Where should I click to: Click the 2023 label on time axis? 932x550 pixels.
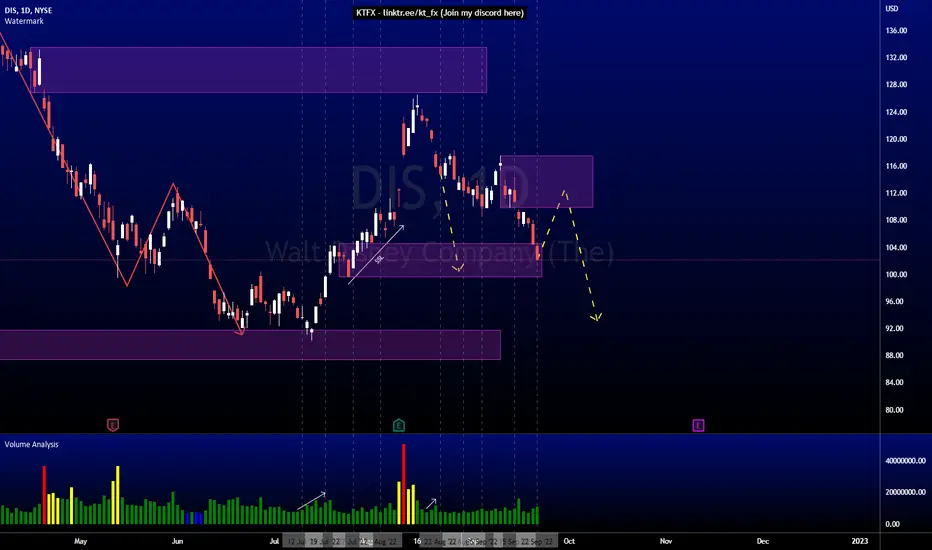(859, 541)
